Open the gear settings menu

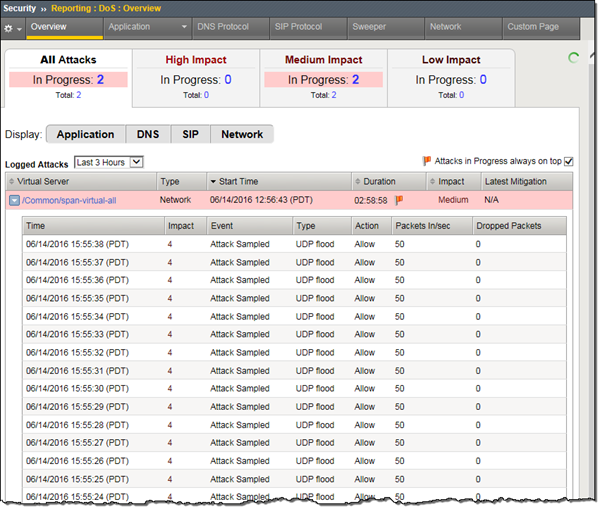click(x=12, y=27)
